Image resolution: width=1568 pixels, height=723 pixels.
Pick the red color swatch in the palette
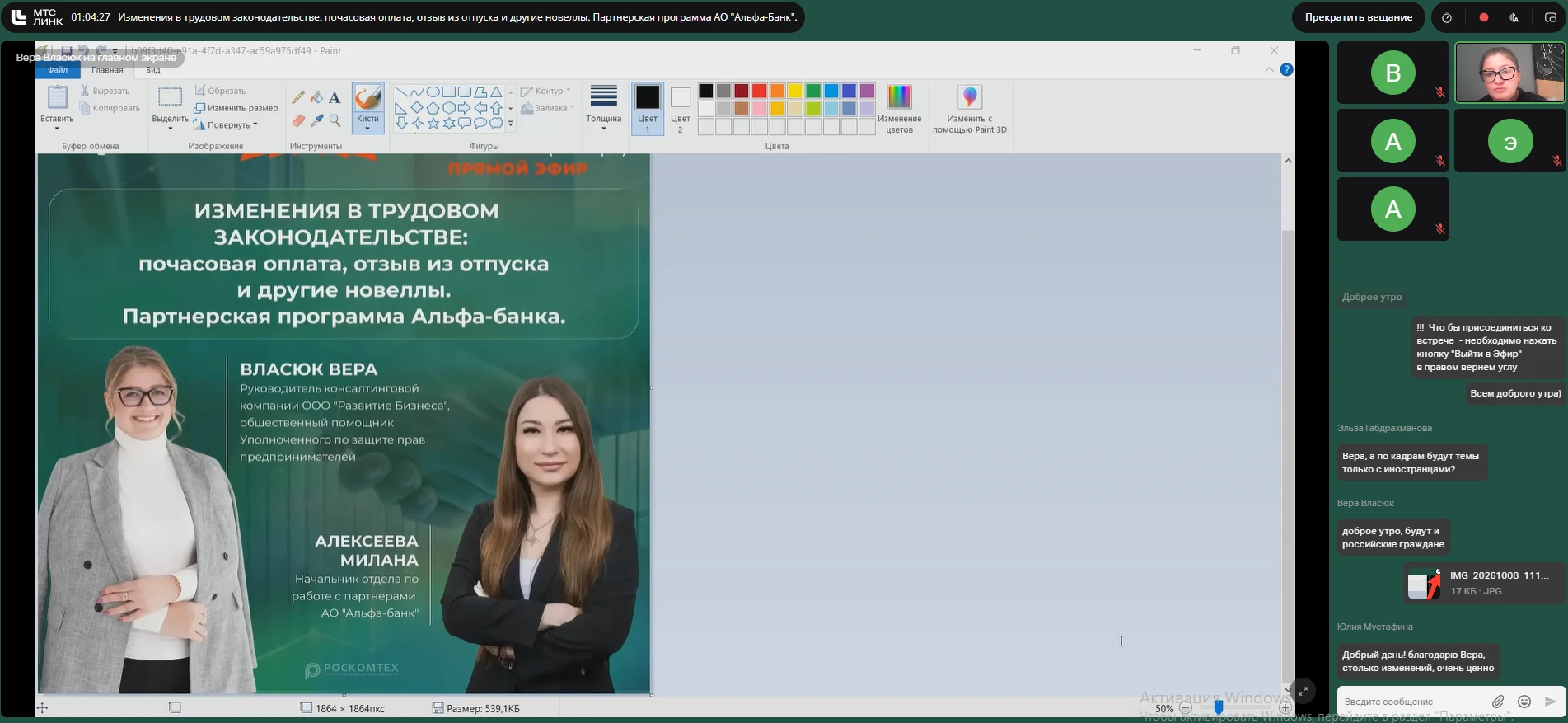(760, 91)
